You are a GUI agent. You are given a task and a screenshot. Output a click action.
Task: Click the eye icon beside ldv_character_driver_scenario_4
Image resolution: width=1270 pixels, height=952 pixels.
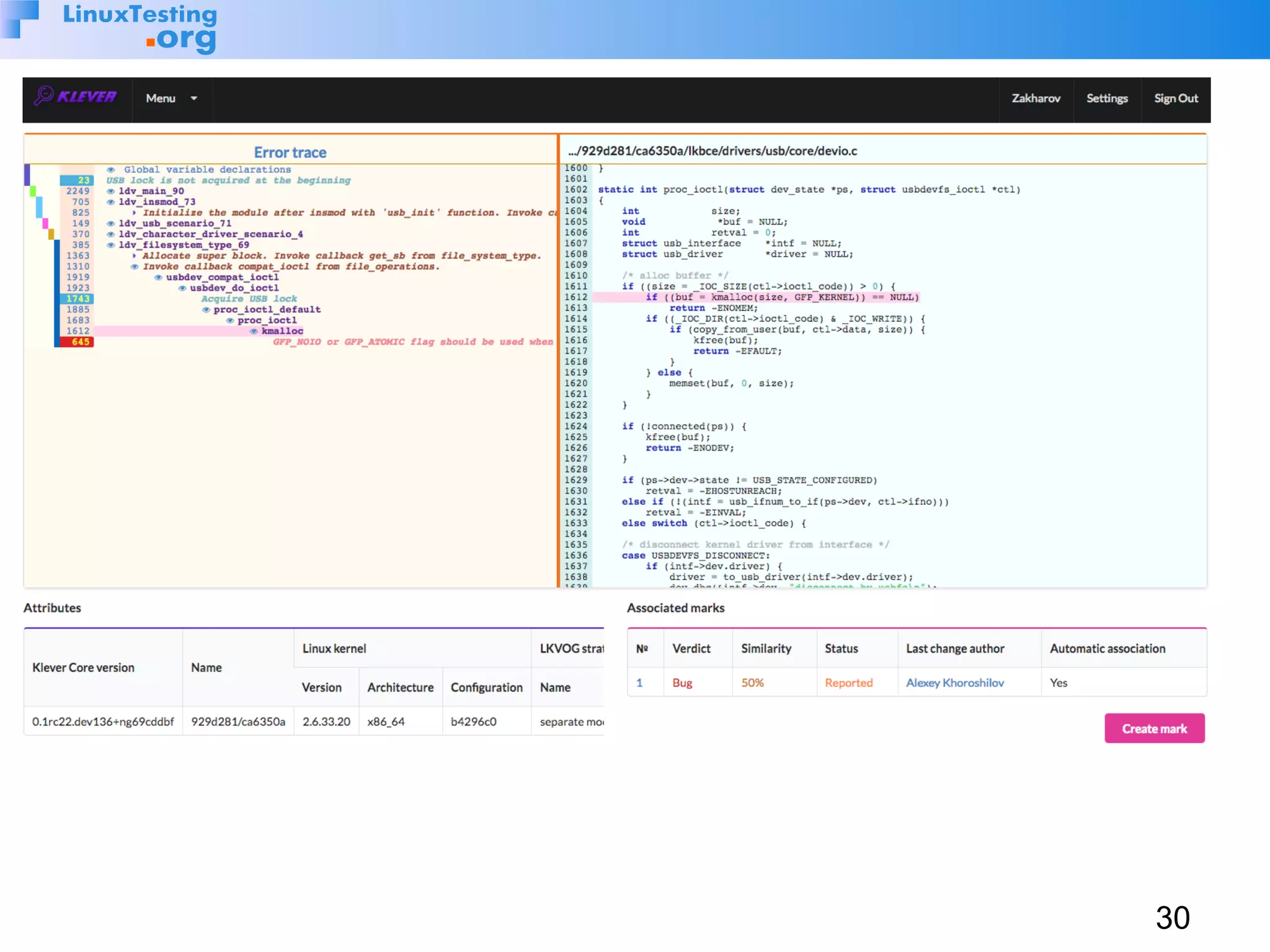[x=110, y=234]
